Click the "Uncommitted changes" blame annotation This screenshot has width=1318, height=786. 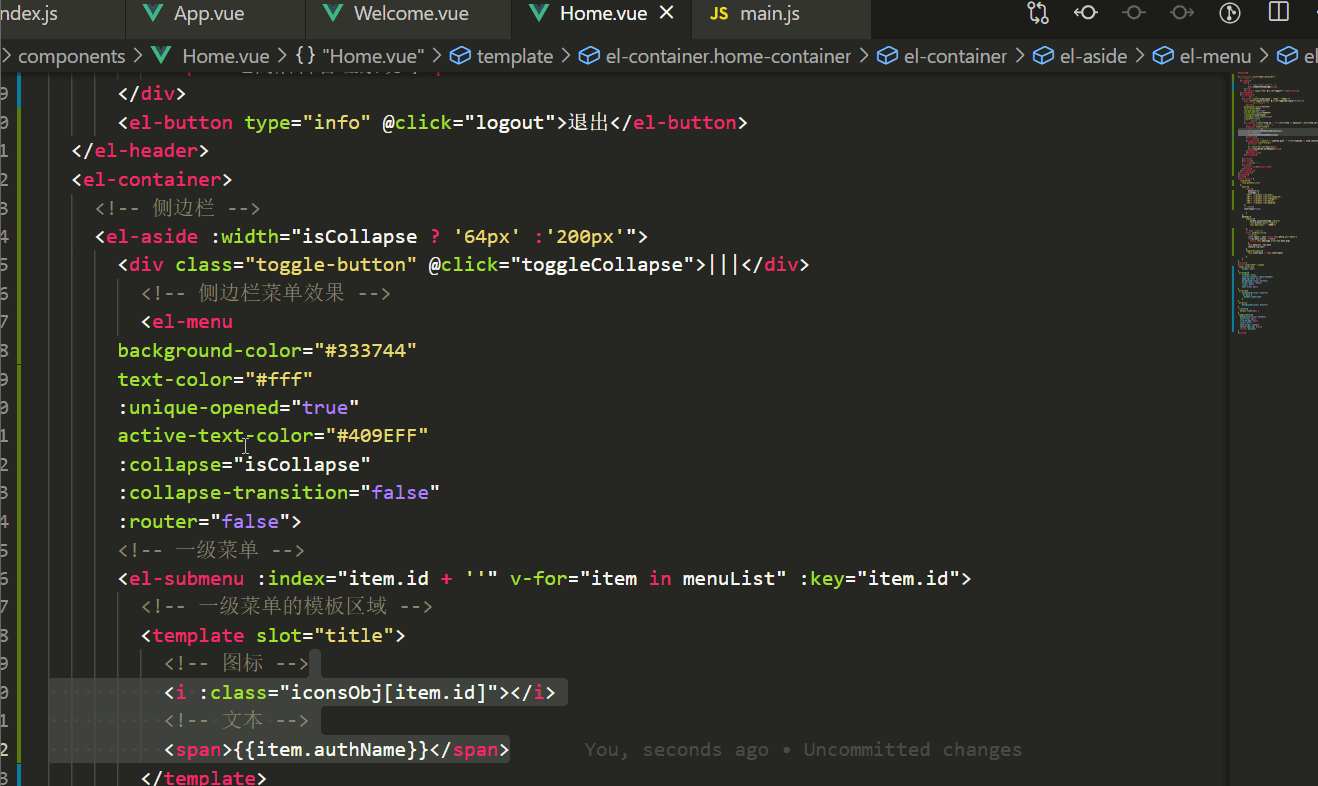913,750
